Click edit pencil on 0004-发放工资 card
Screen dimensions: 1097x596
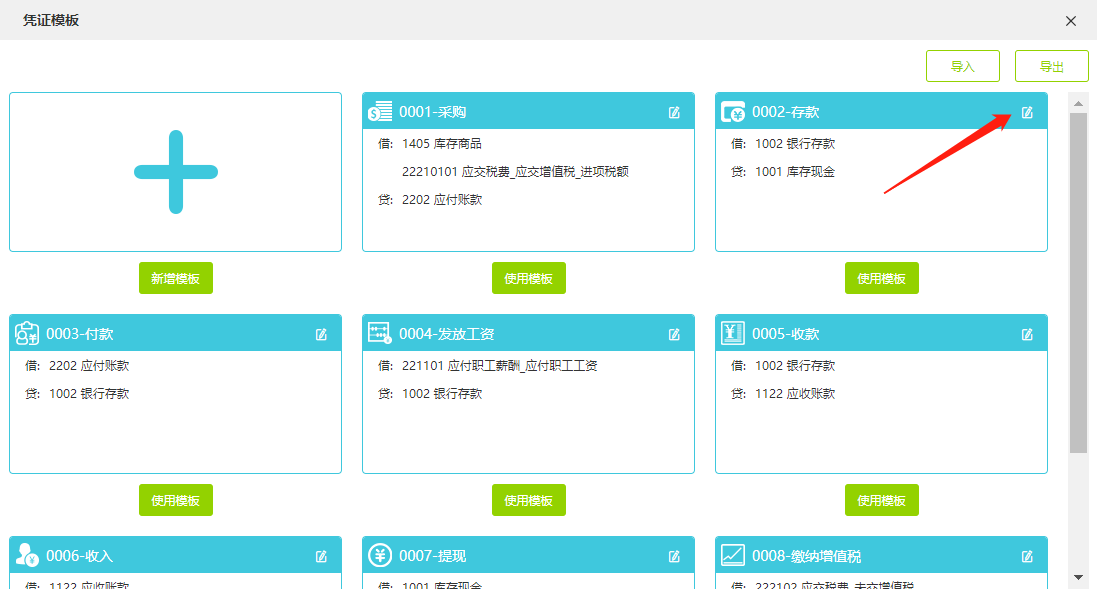pos(674,334)
